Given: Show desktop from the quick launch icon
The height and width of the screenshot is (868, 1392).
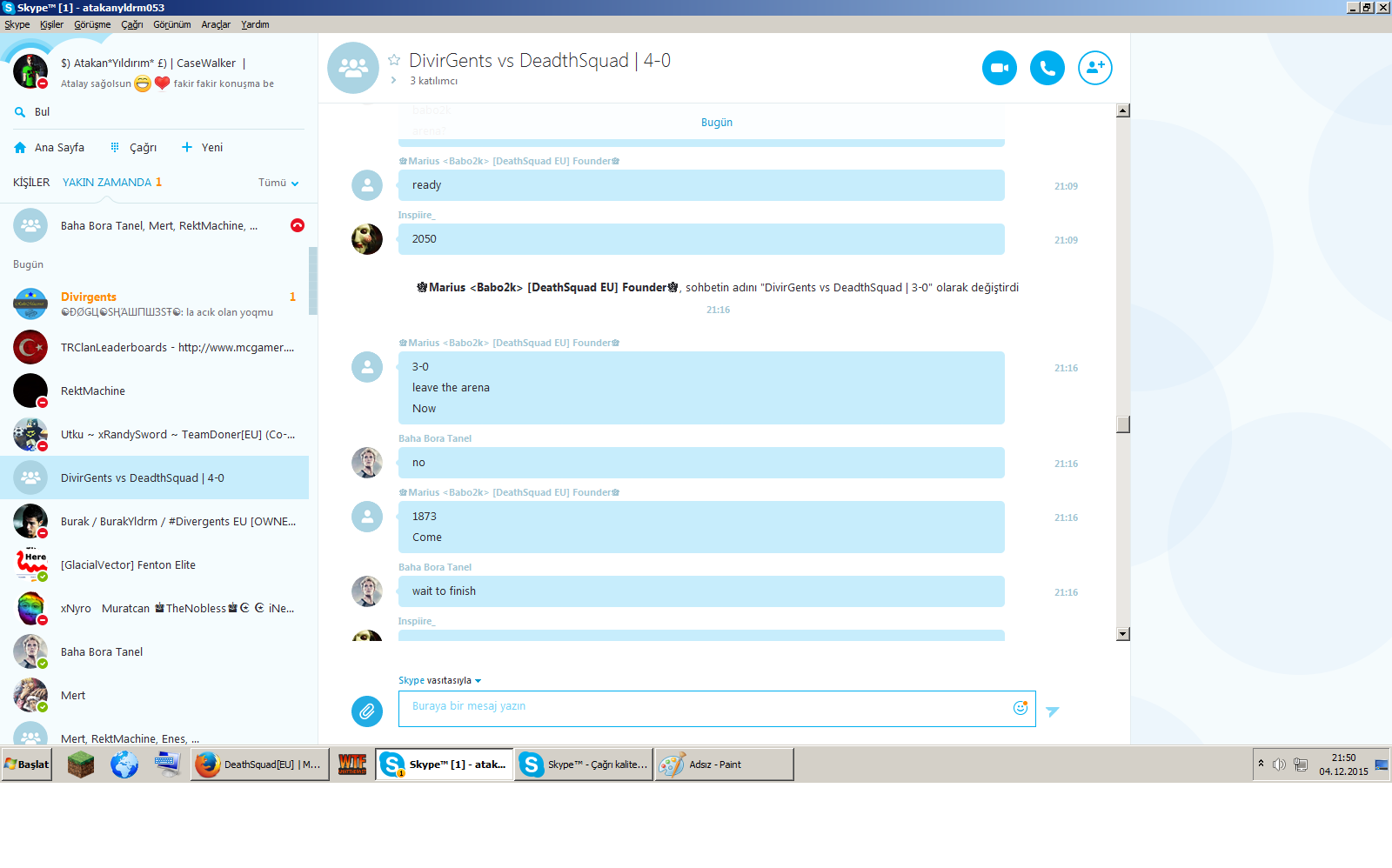Looking at the screenshot, I should click(167, 765).
